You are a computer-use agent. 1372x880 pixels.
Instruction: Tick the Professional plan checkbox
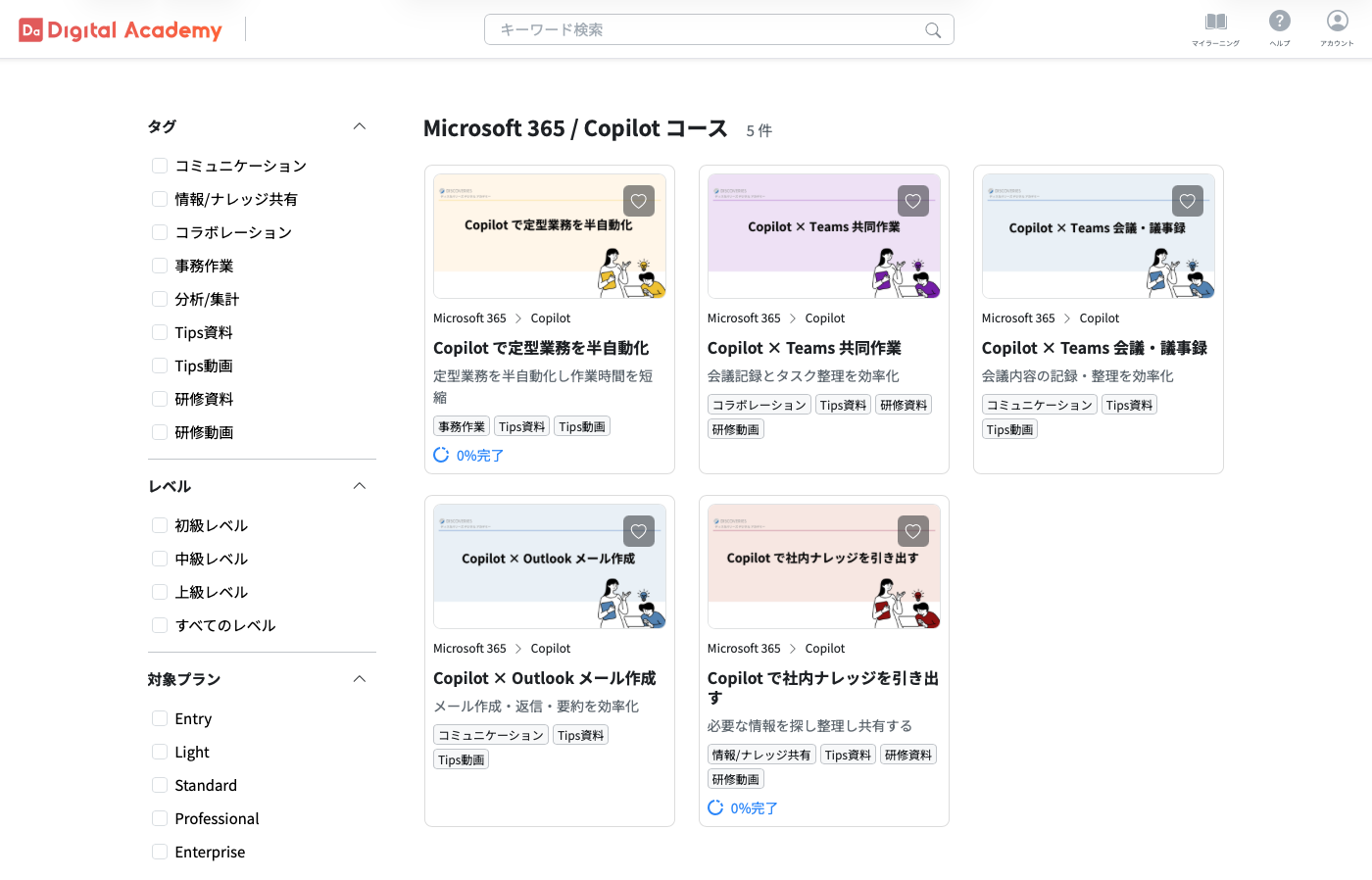[x=160, y=818]
